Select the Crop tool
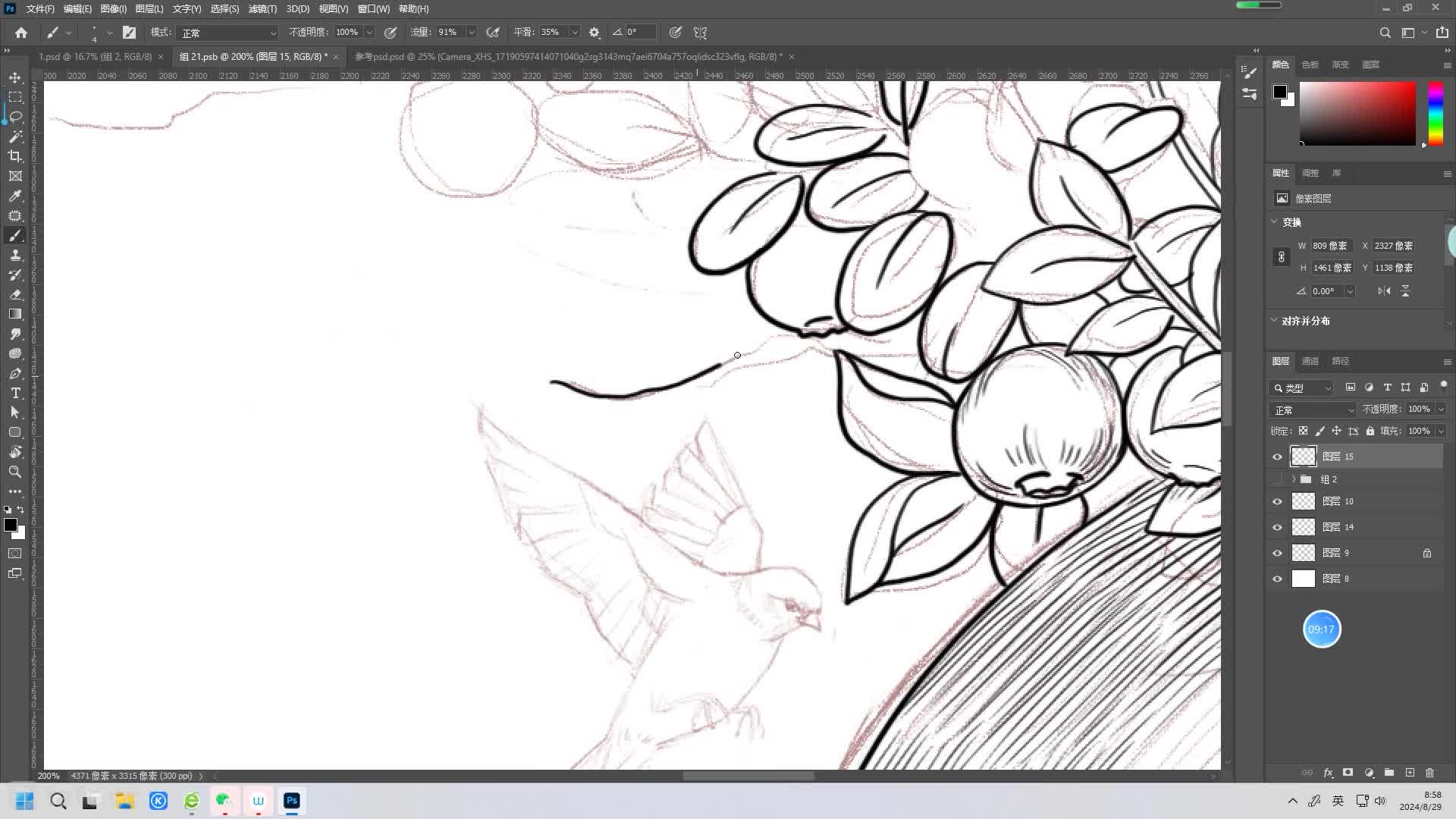The image size is (1456, 819). point(15,156)
